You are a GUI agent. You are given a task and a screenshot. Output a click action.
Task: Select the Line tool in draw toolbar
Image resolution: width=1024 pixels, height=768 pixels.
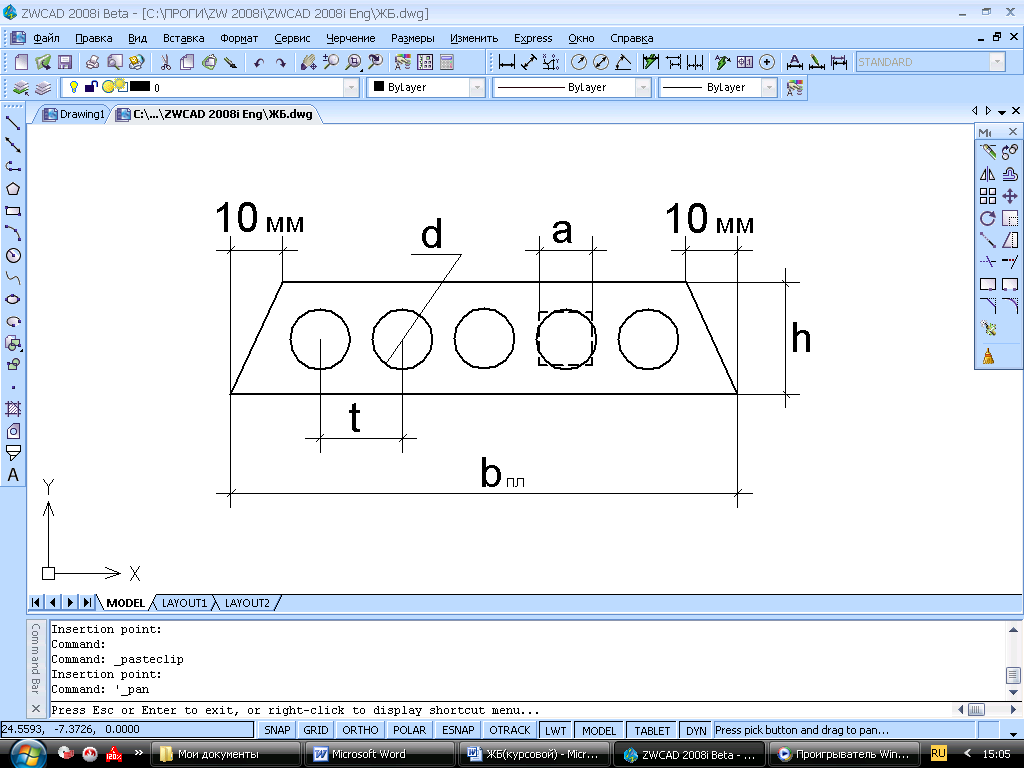pos(12,123)
